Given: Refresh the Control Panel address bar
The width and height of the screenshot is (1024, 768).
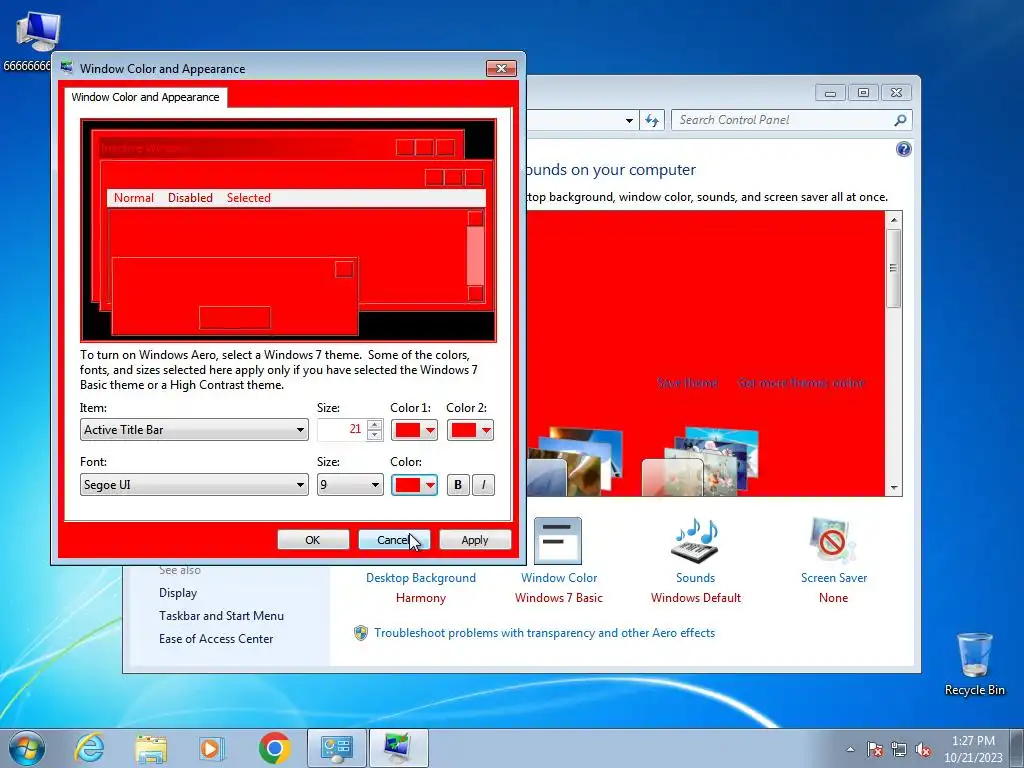Looking at the screenshot, I should click(x=652, y=120).
